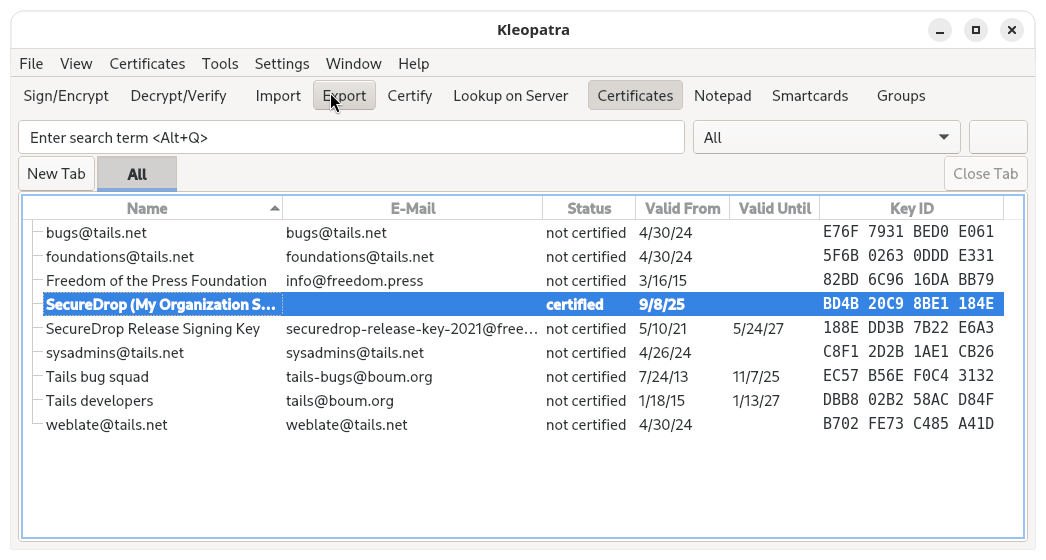1046x560 pixels.
Task: Sort certificates by Name column header
Action: tap(148, 208)
